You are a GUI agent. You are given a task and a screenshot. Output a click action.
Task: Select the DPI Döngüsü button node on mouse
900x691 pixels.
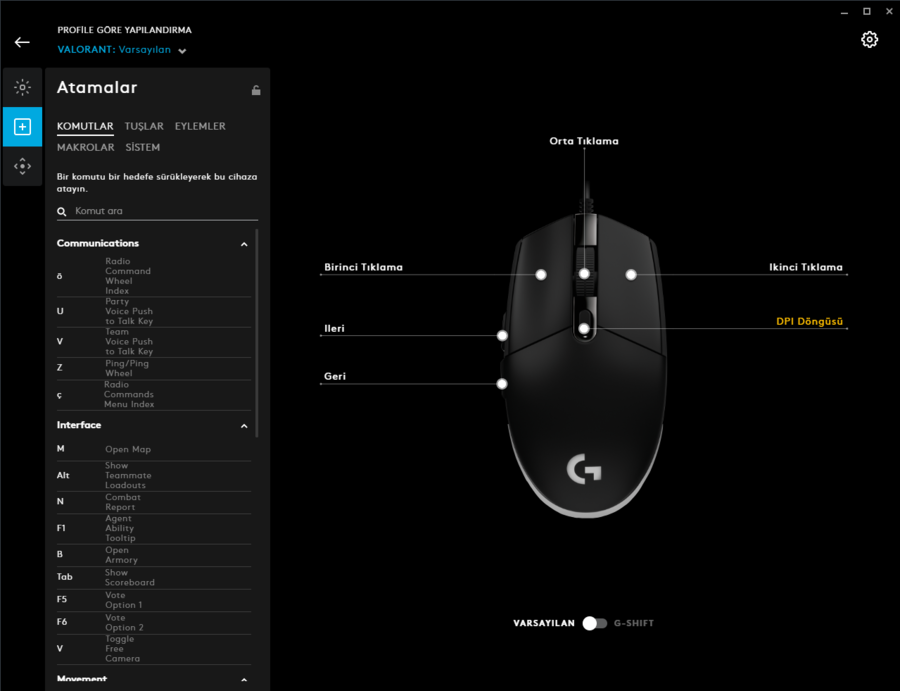(584, 329)
